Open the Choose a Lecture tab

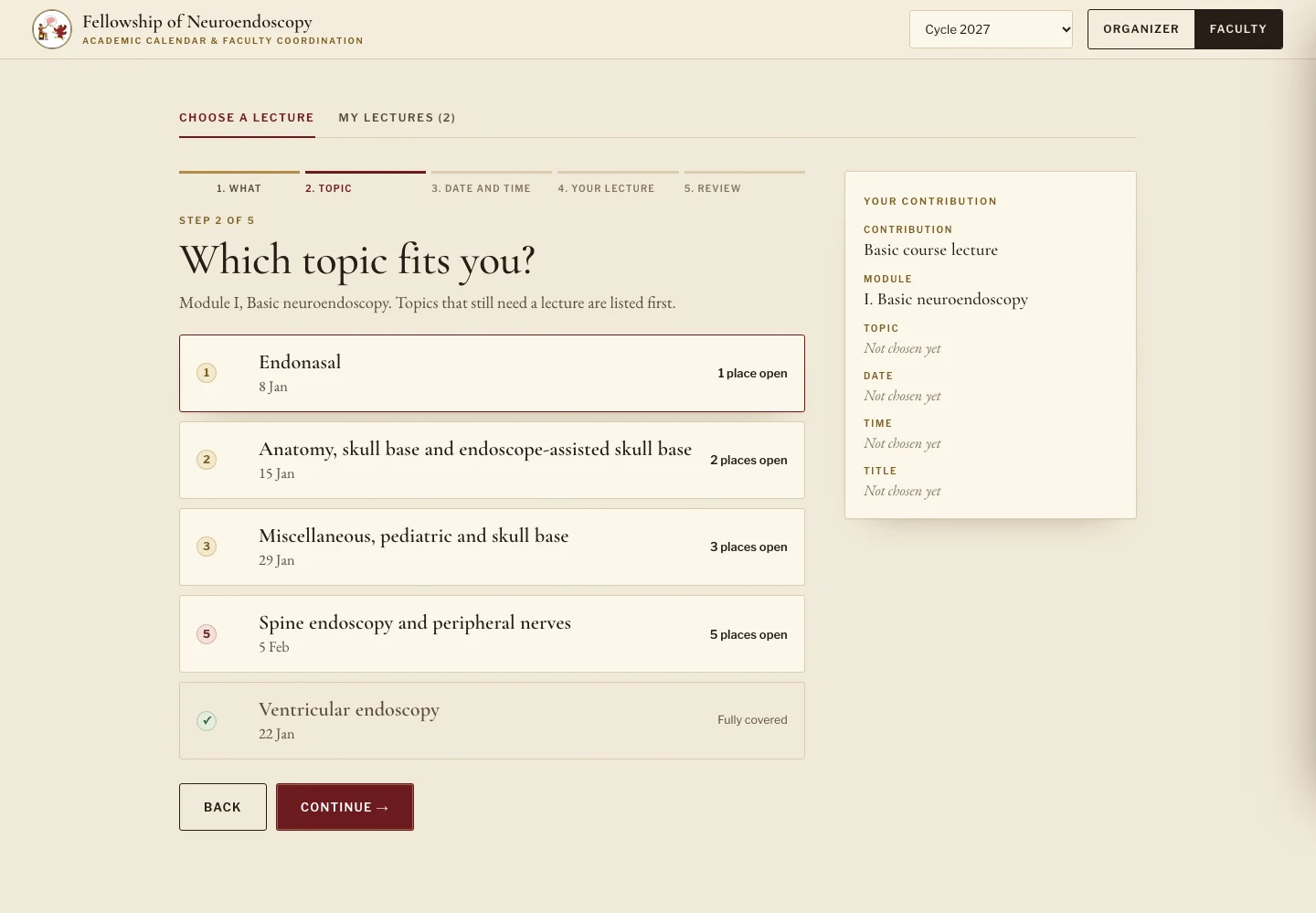click(x=247, y=118)
